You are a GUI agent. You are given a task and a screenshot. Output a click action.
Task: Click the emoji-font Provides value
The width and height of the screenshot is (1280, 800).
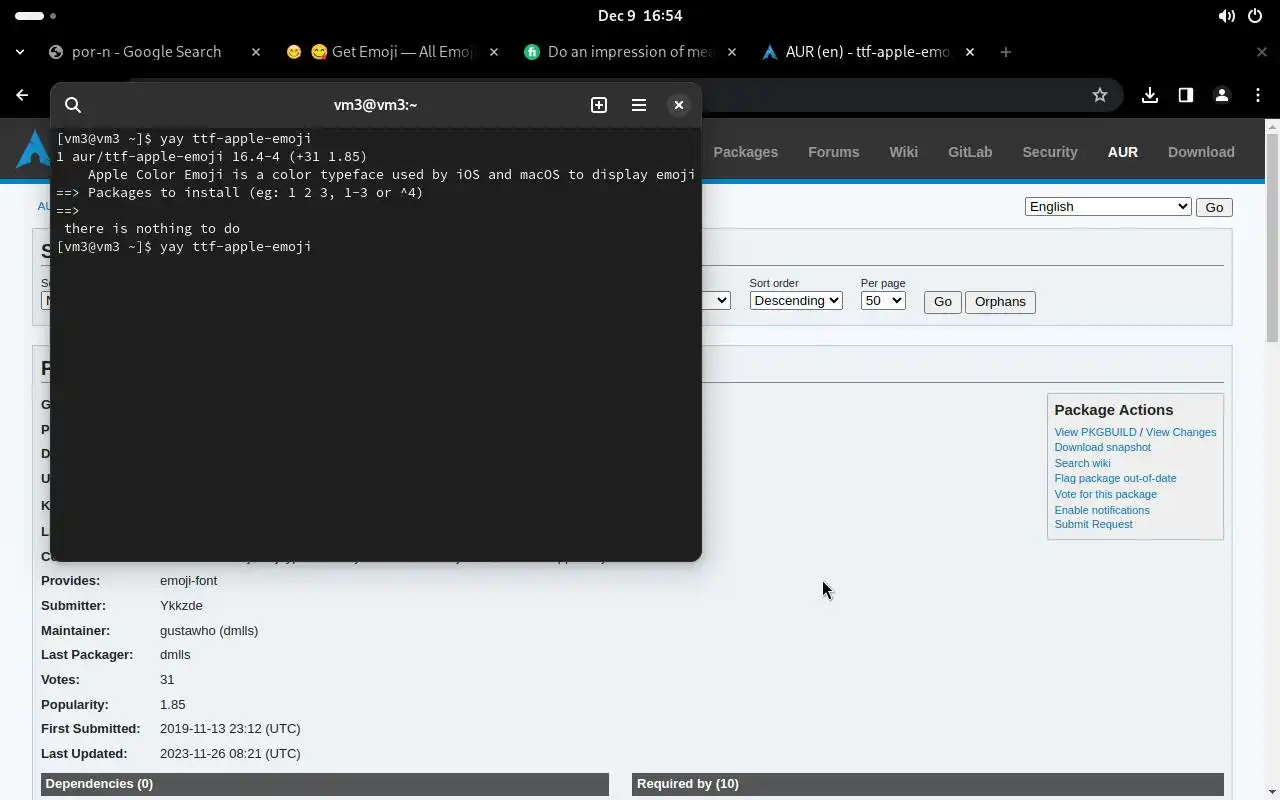(x=188, y=580)
